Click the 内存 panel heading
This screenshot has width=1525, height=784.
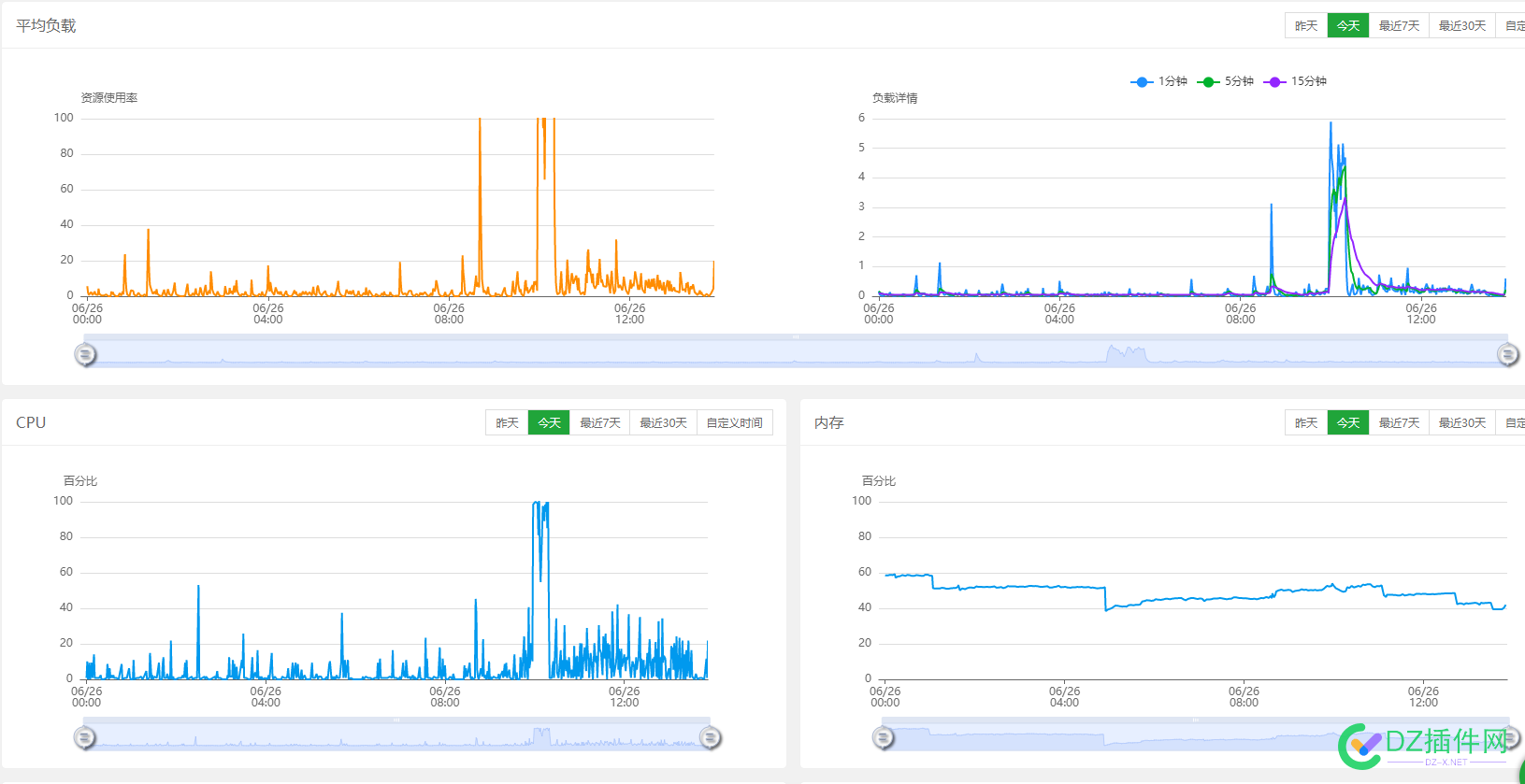[x=829, y=423]
